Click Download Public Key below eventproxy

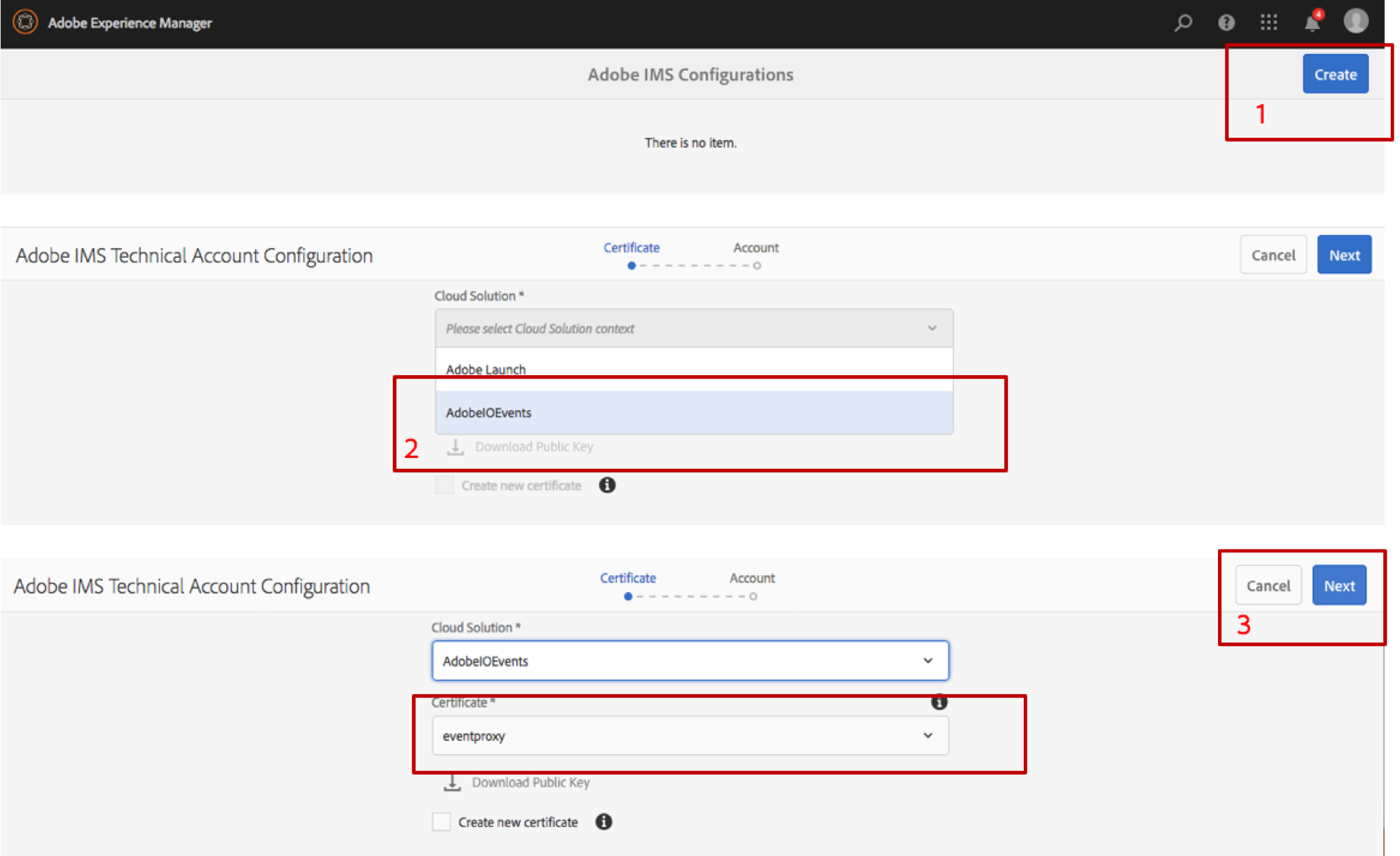coord(531,782)
